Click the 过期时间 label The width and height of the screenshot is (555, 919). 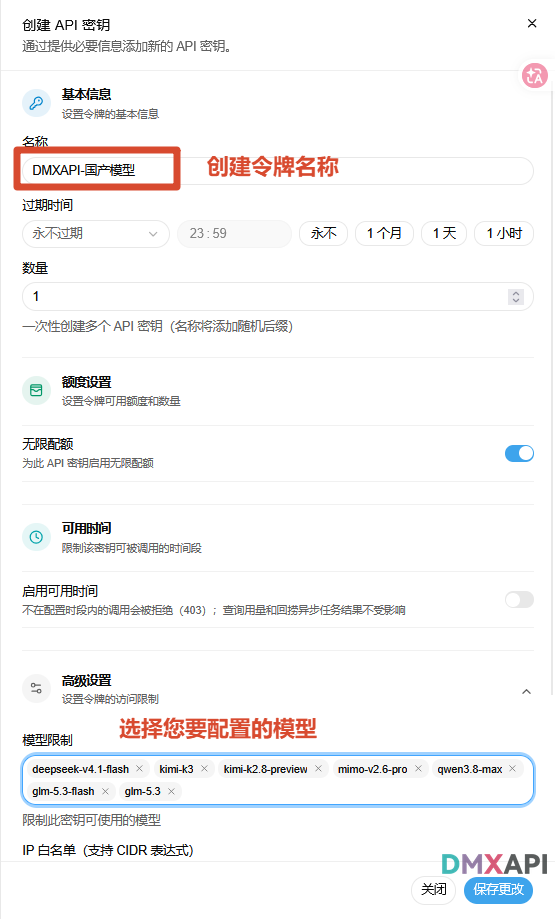point(47,205)
